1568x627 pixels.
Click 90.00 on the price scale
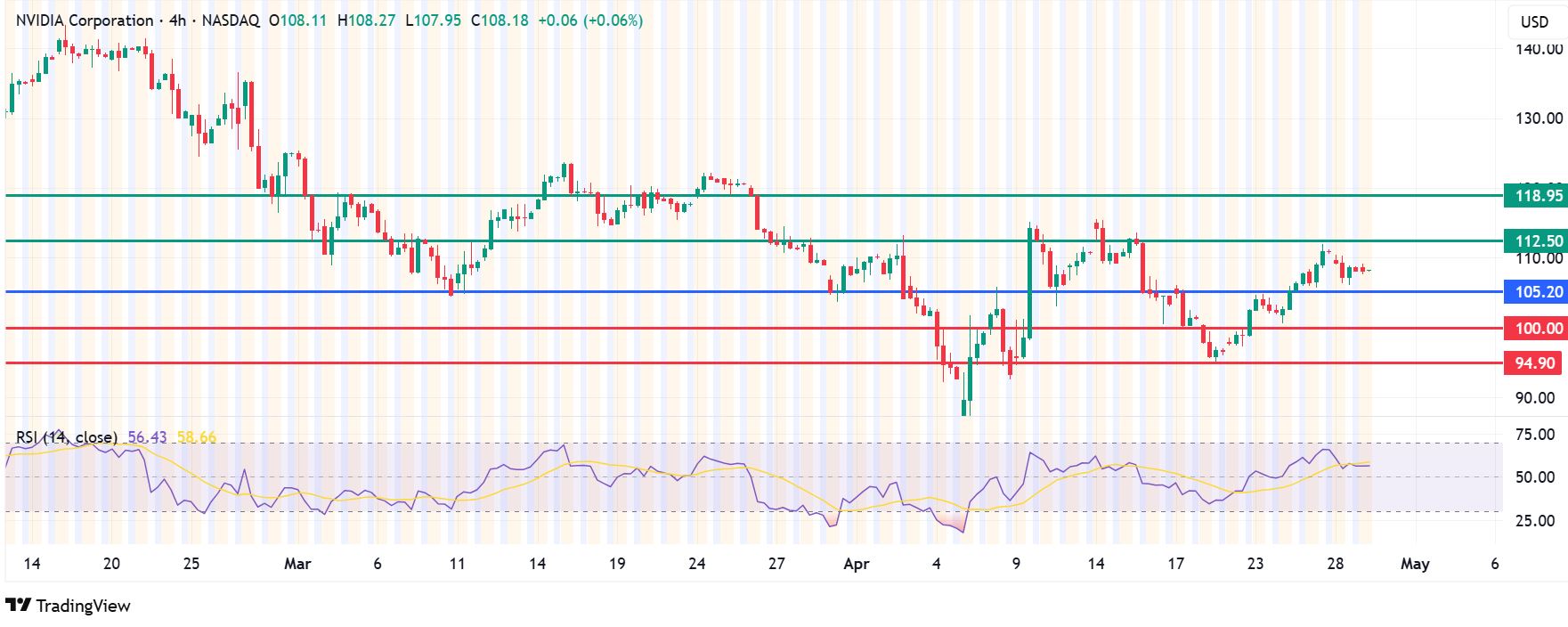1535,398
